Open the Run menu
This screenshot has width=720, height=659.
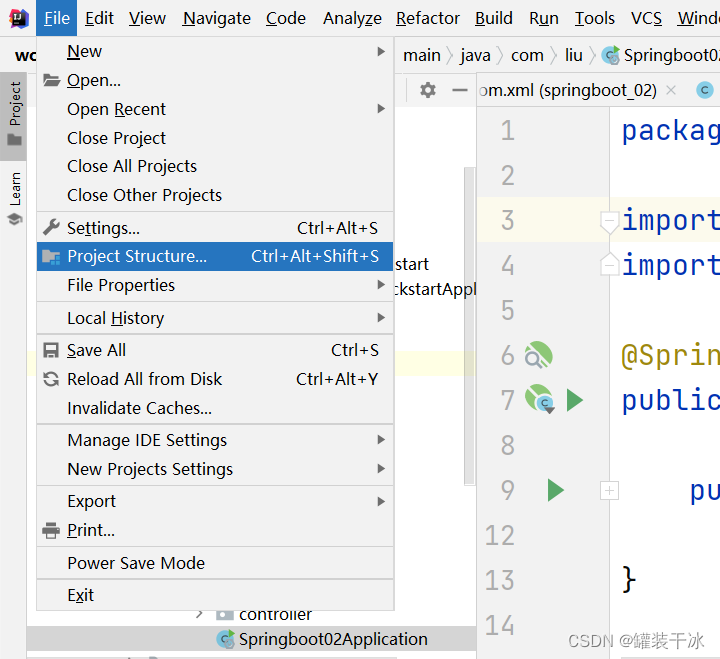(544, 18)
